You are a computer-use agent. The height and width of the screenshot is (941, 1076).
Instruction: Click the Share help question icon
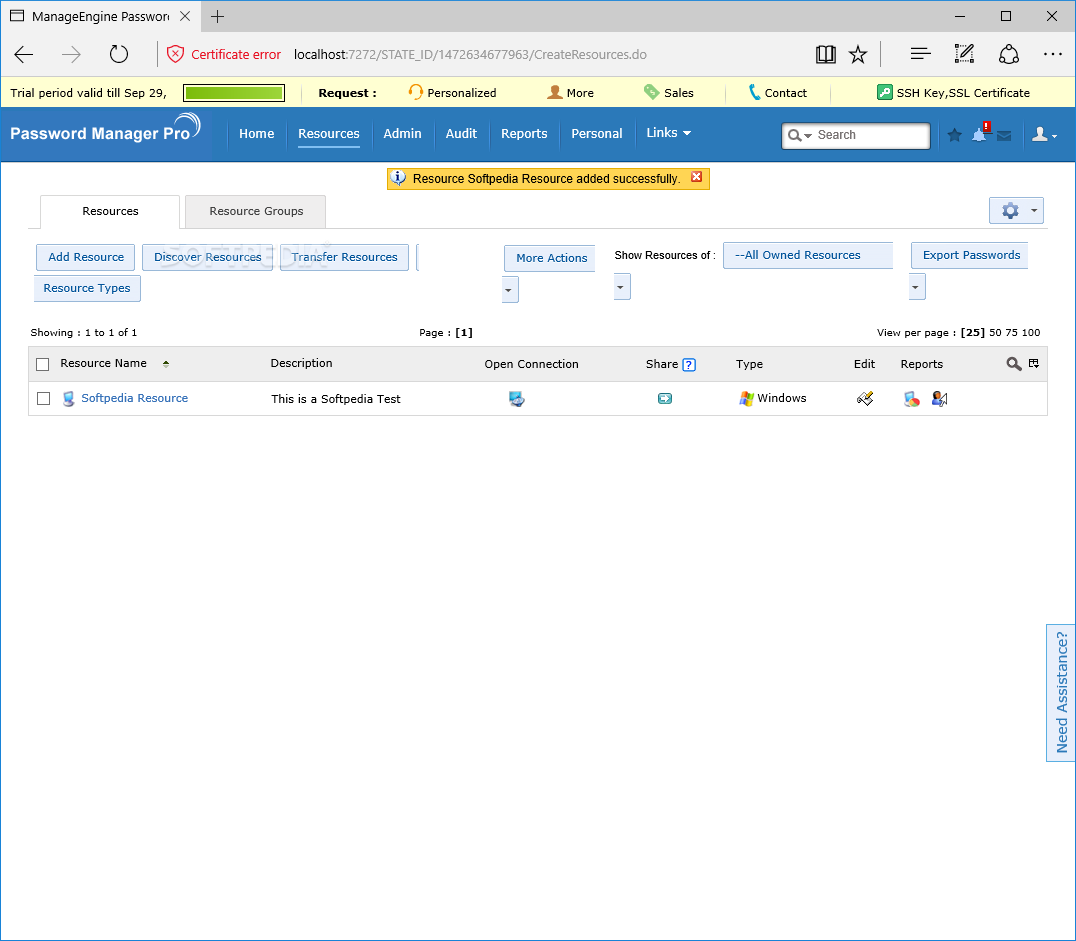[x=689, y=364]
